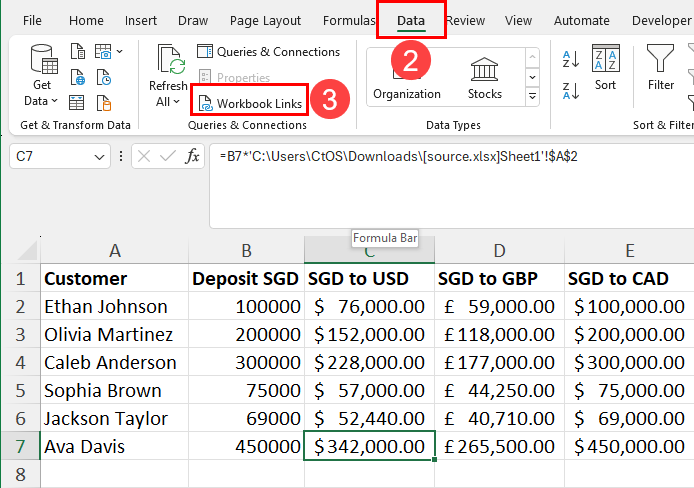Screen dimensions: 694x488
Task: Click Existing Connections icon
Action: coord(104,103)
